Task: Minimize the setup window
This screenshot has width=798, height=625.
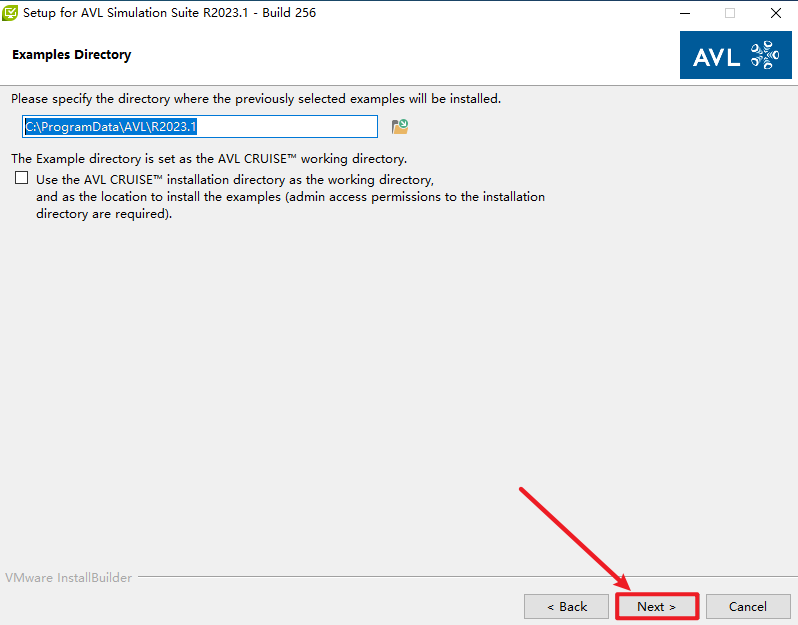Action: coord(684,13)
